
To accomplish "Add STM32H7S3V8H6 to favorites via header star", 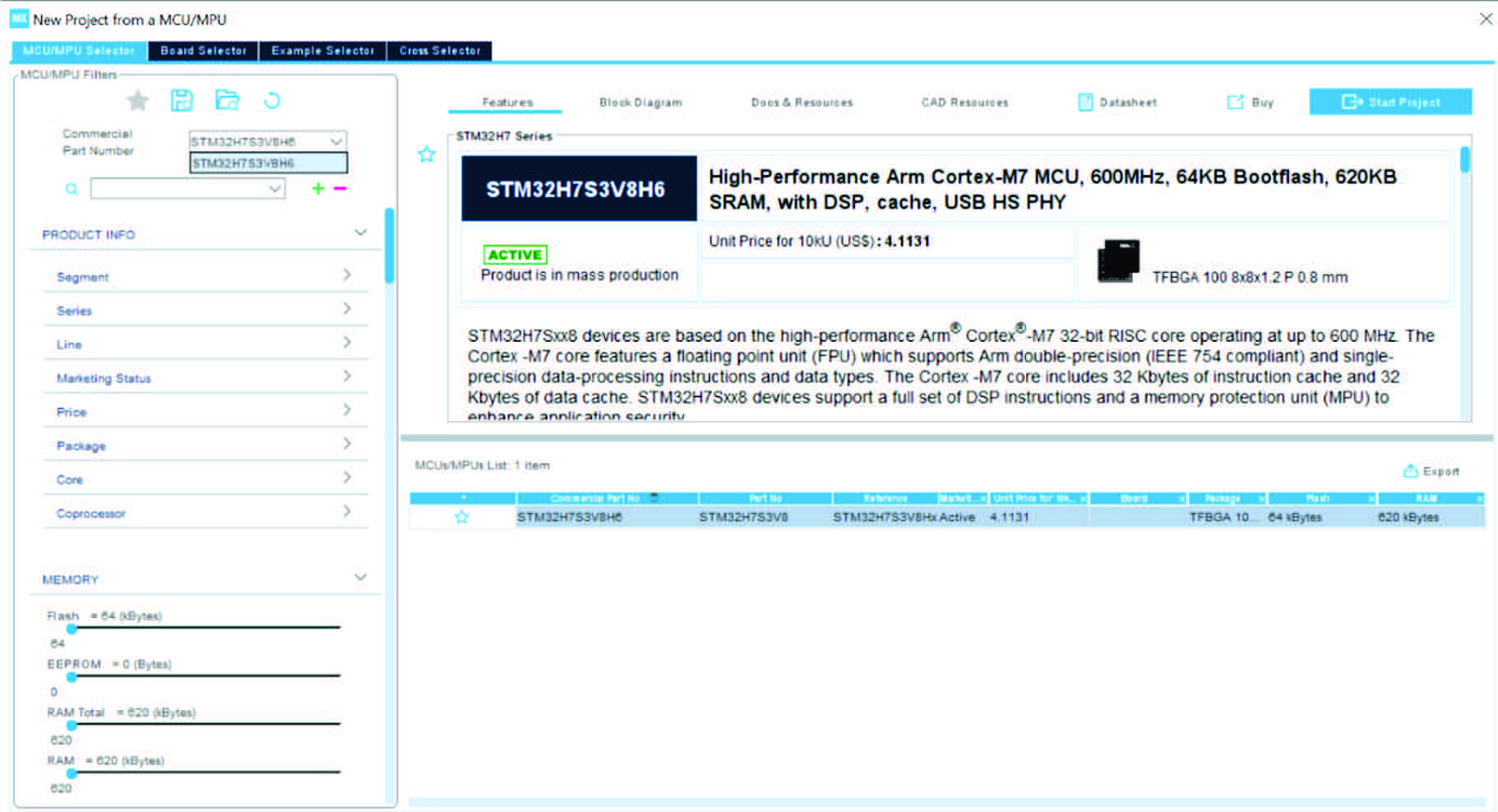I will [x=427, y=154].
